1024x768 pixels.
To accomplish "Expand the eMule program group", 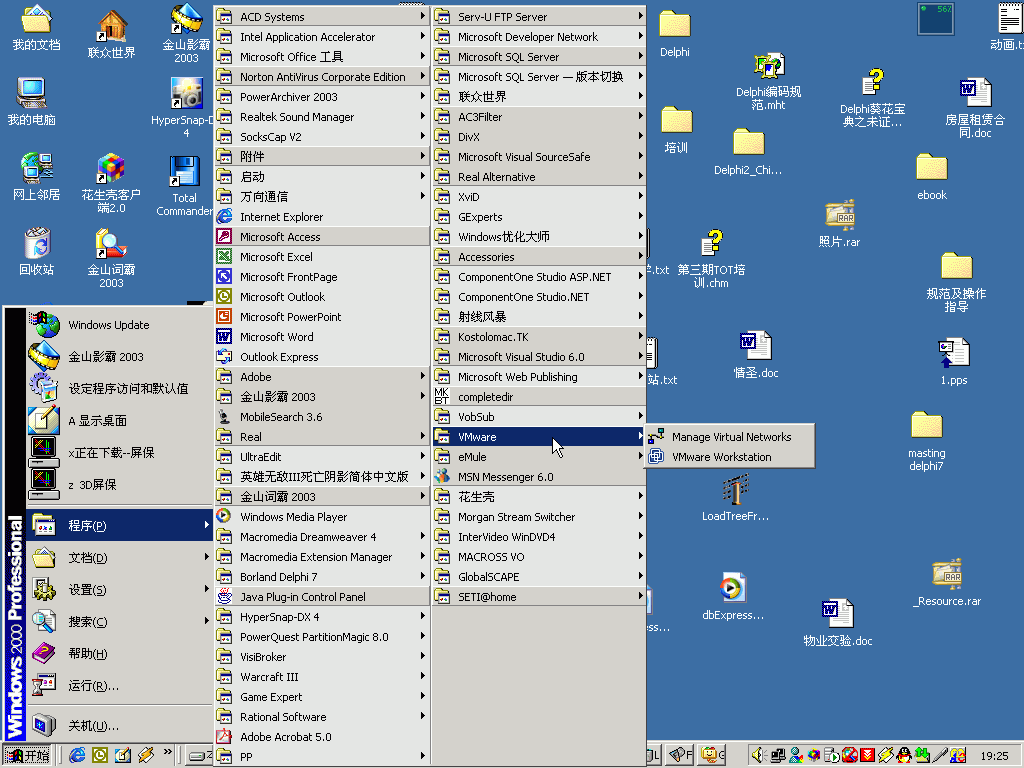I will tap(539, 456).
